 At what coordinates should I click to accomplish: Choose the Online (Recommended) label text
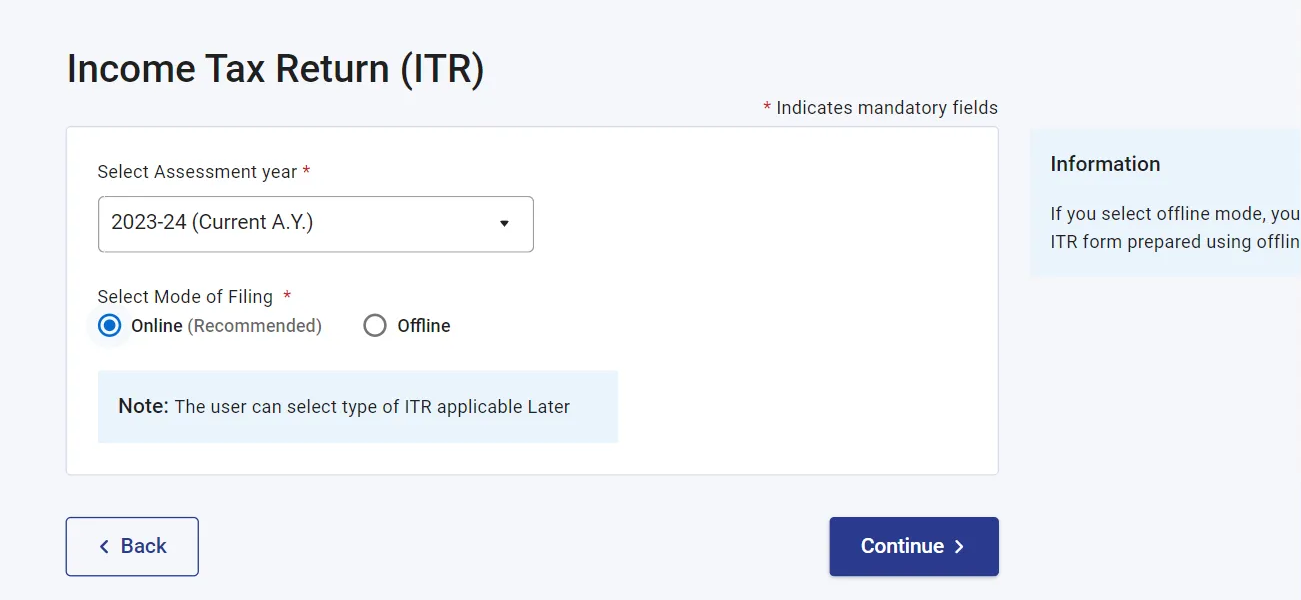226,326
